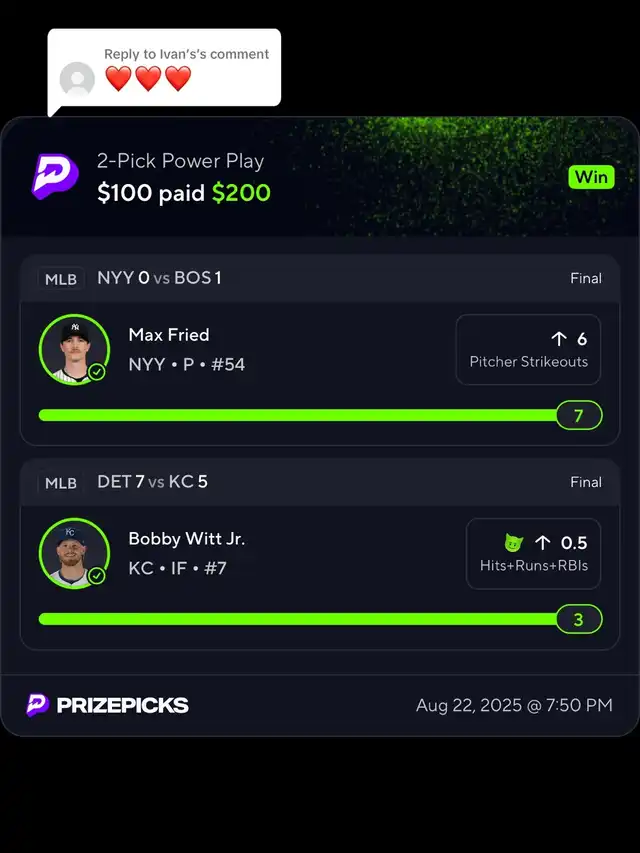Open Bobby Witt Jr.'s player photo
Viewport: 640px width, 853px height.
[x=73, y=553]
